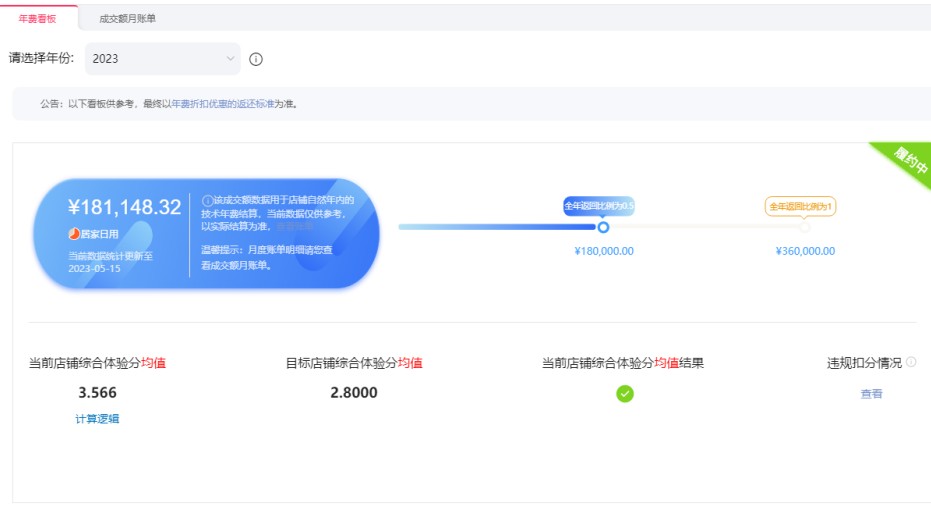Click the 全年返回比例为1 orange tooltip

point(800,207)
